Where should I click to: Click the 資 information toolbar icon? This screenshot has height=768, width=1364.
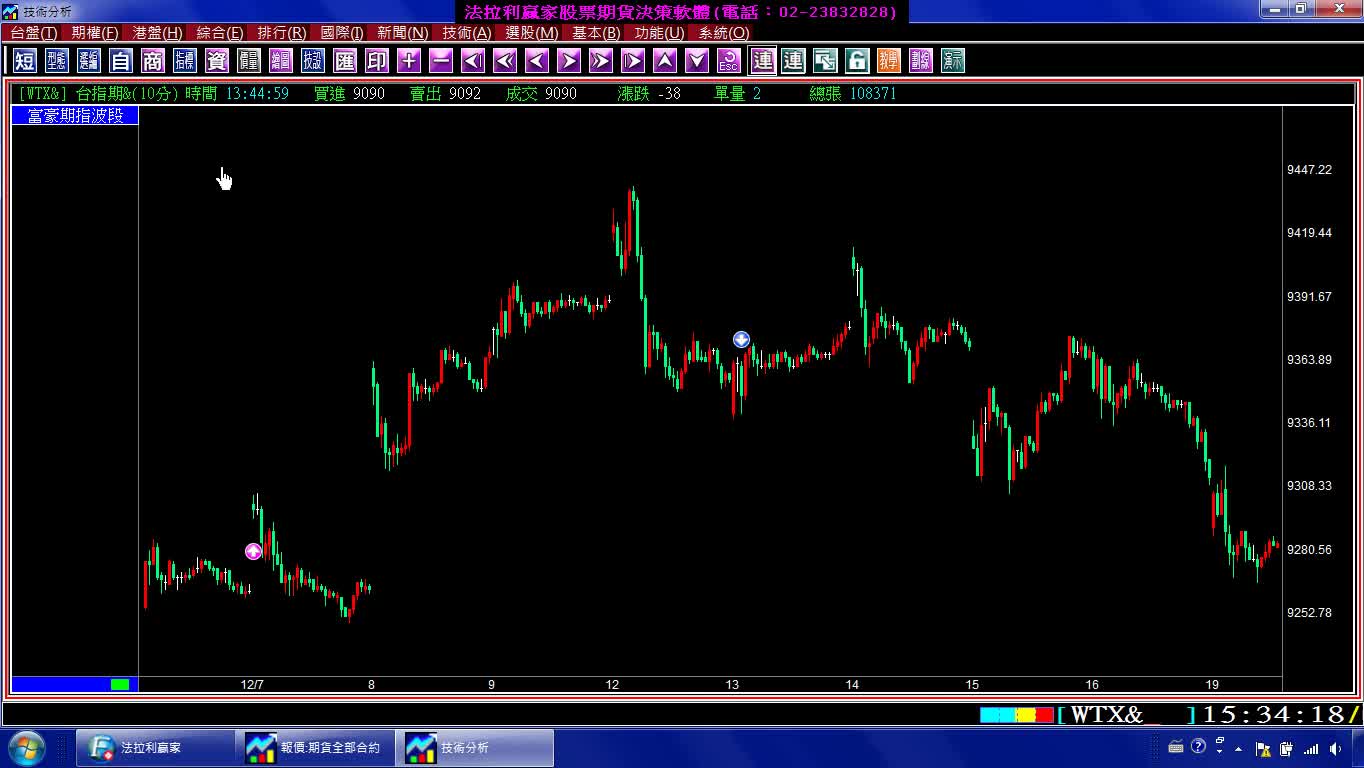click(x=217, y=61)
